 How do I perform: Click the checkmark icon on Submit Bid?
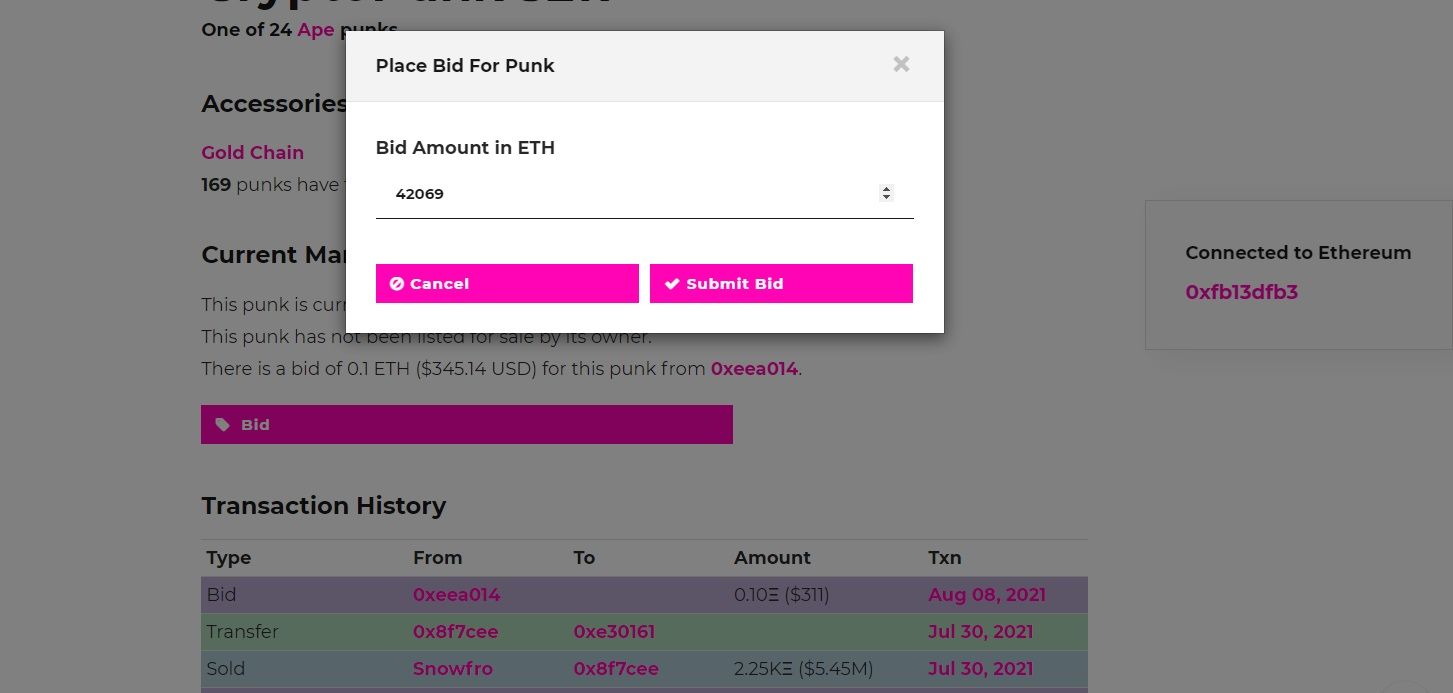pos(672,284)
